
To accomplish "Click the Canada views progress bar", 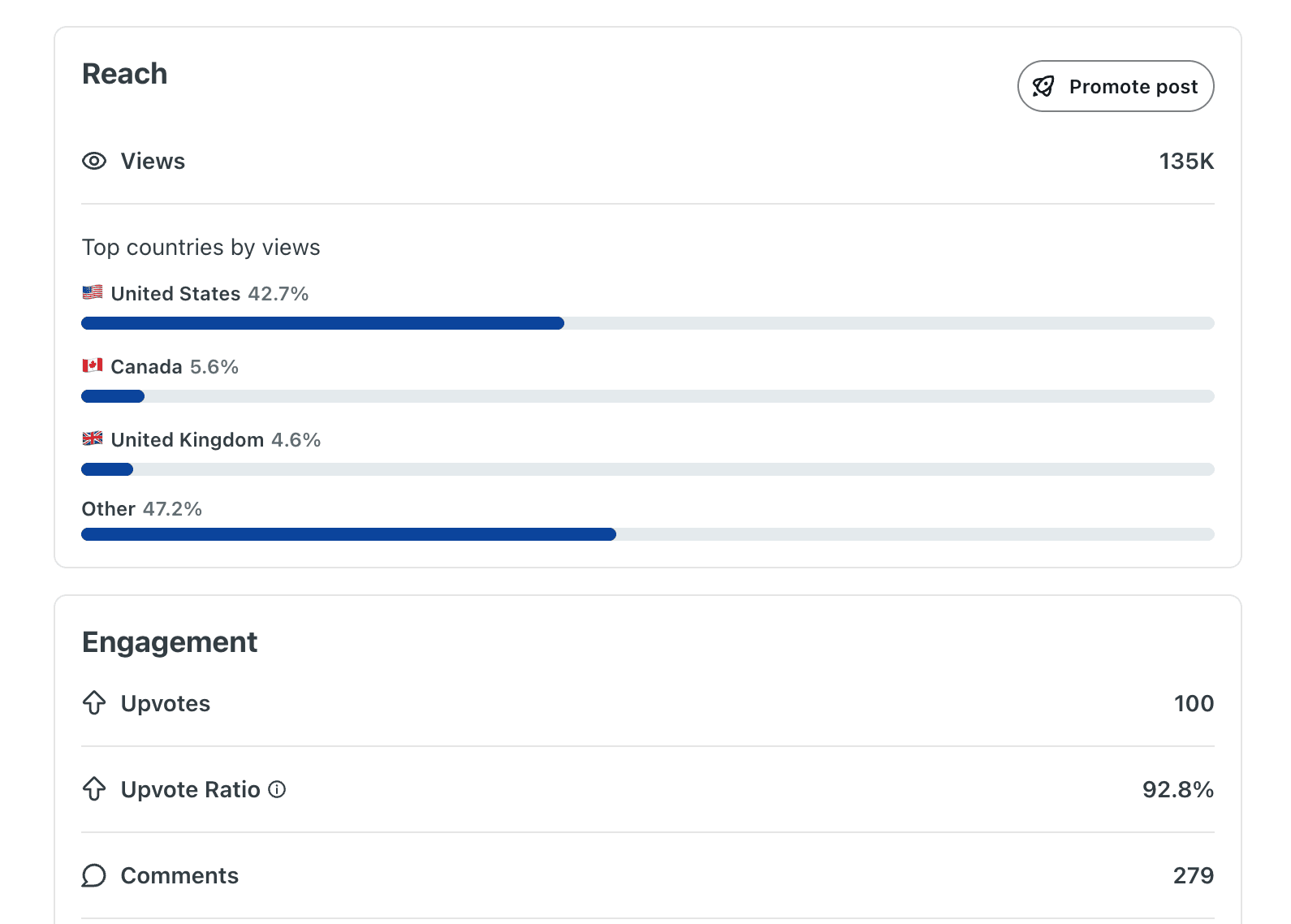I will (x=648, y=396).
